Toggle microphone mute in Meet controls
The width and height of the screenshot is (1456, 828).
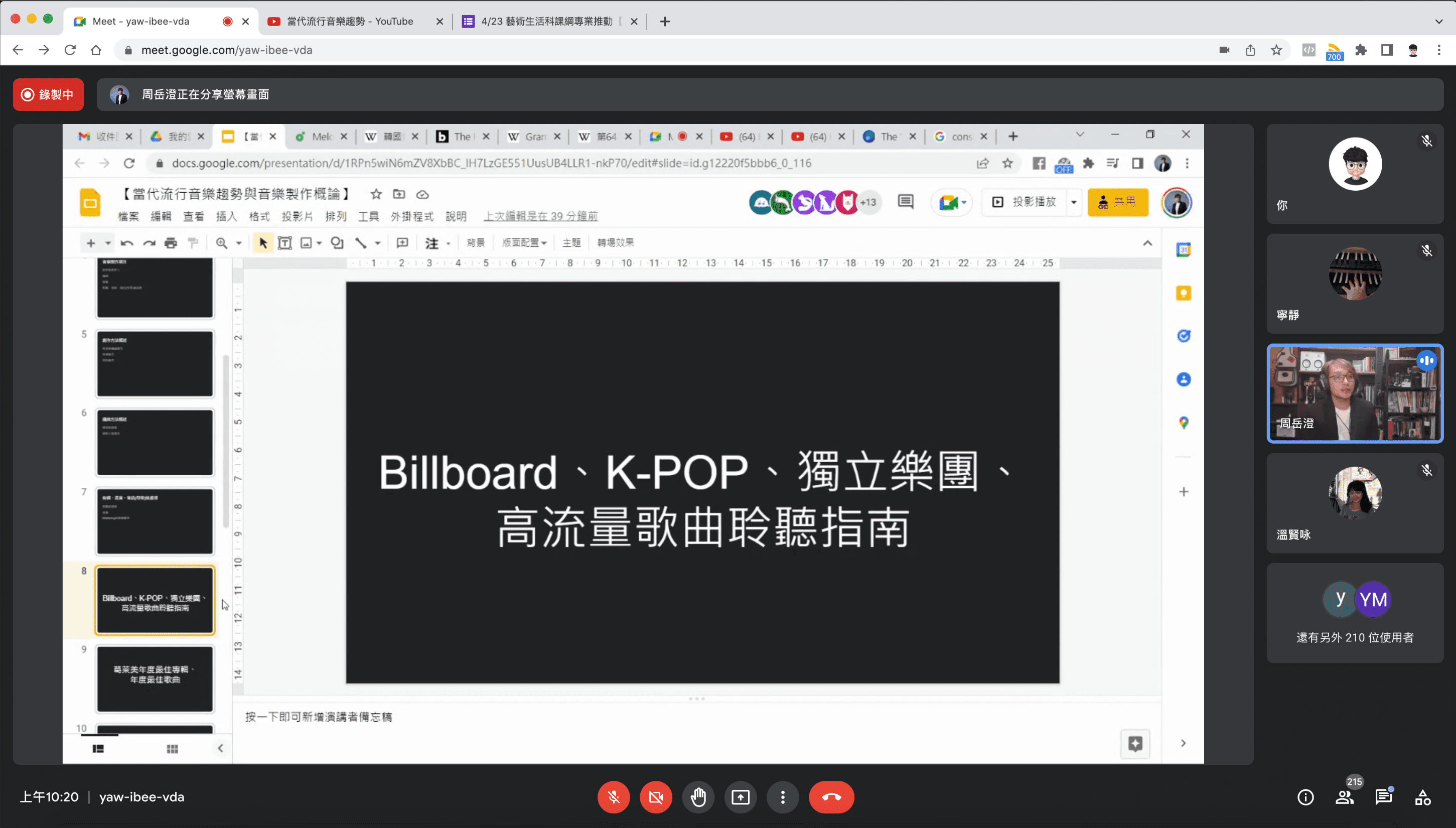[x=614, y=797]
